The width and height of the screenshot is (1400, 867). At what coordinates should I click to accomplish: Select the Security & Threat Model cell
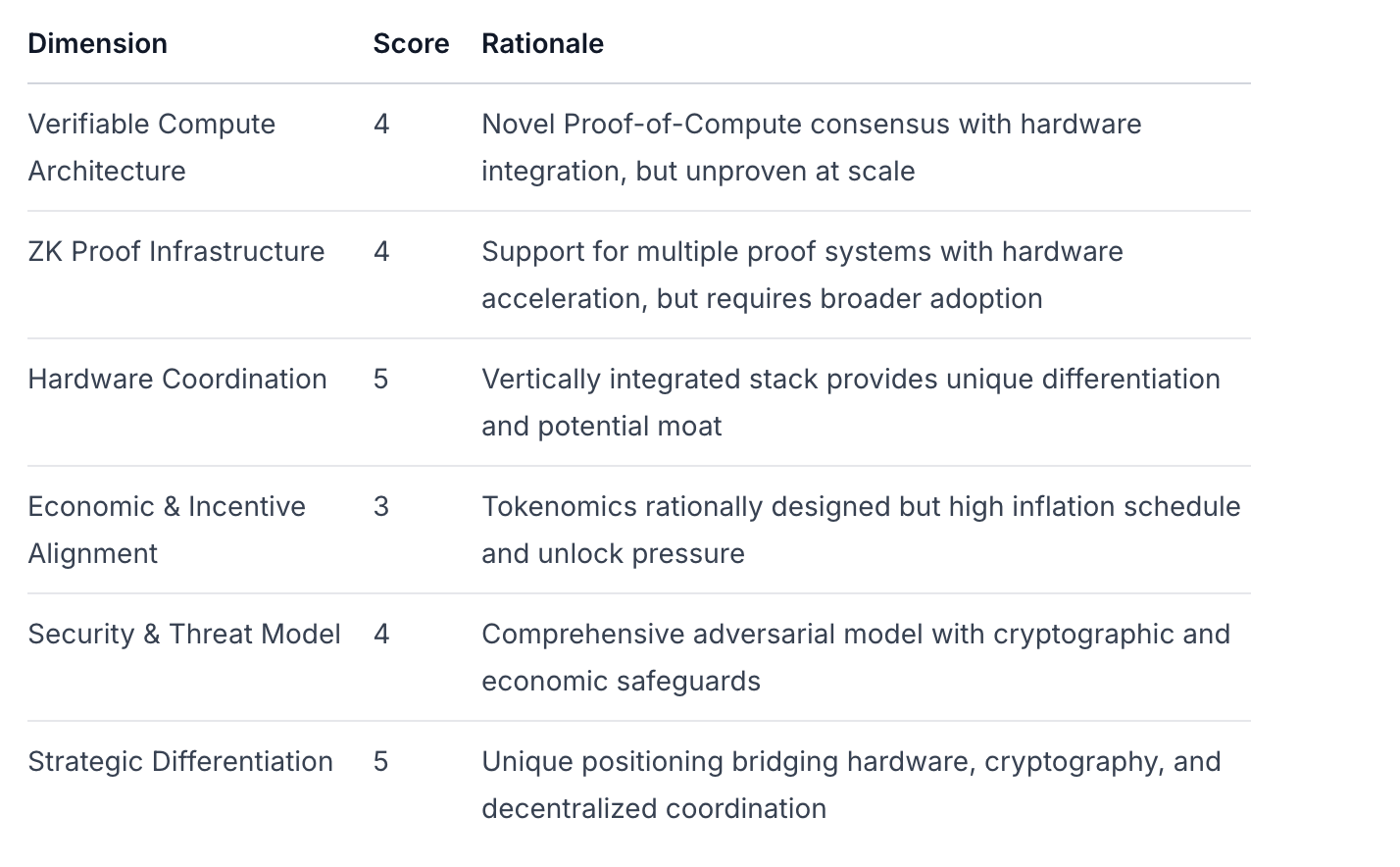184,634
